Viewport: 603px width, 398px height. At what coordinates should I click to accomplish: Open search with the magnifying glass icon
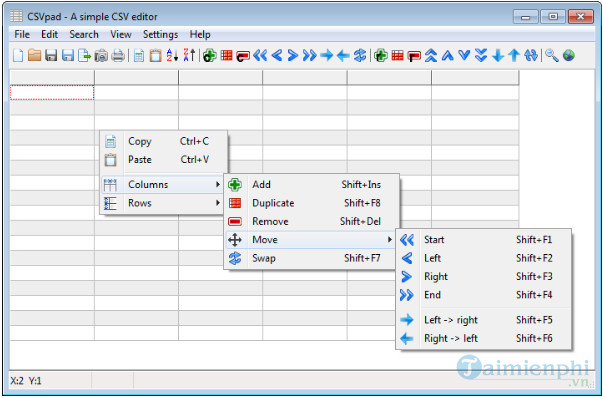[x=552, y=55]
